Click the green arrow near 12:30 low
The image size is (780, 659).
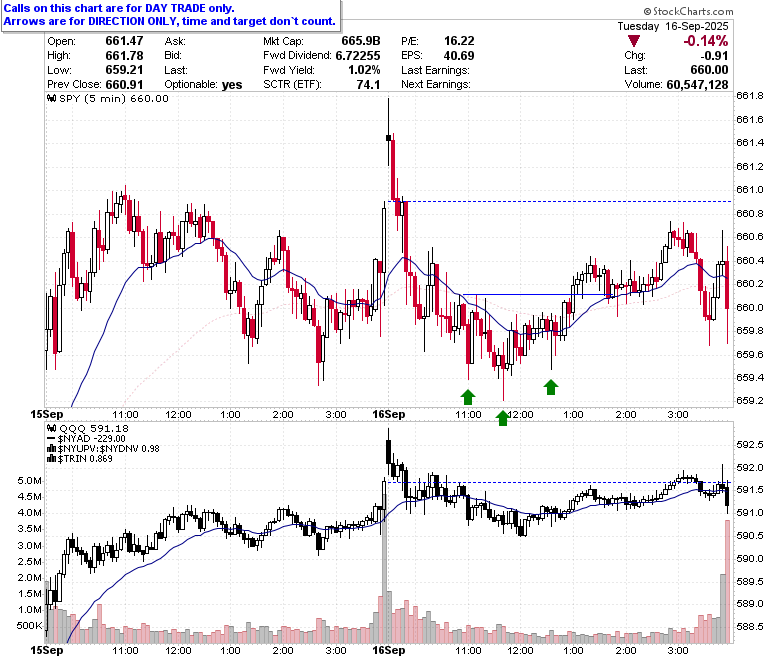pos(550,387)
